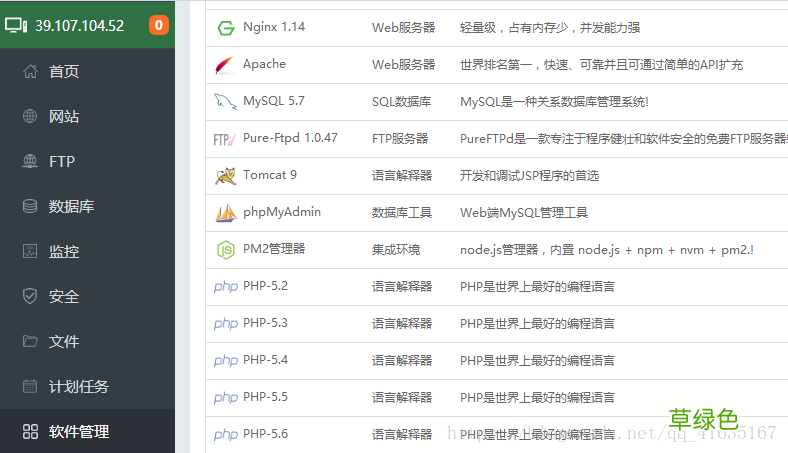The height and width of the screenshot is (453, 788).
Task: Click the Pure-Ftpd FTP icon
Action: [224, 139]
